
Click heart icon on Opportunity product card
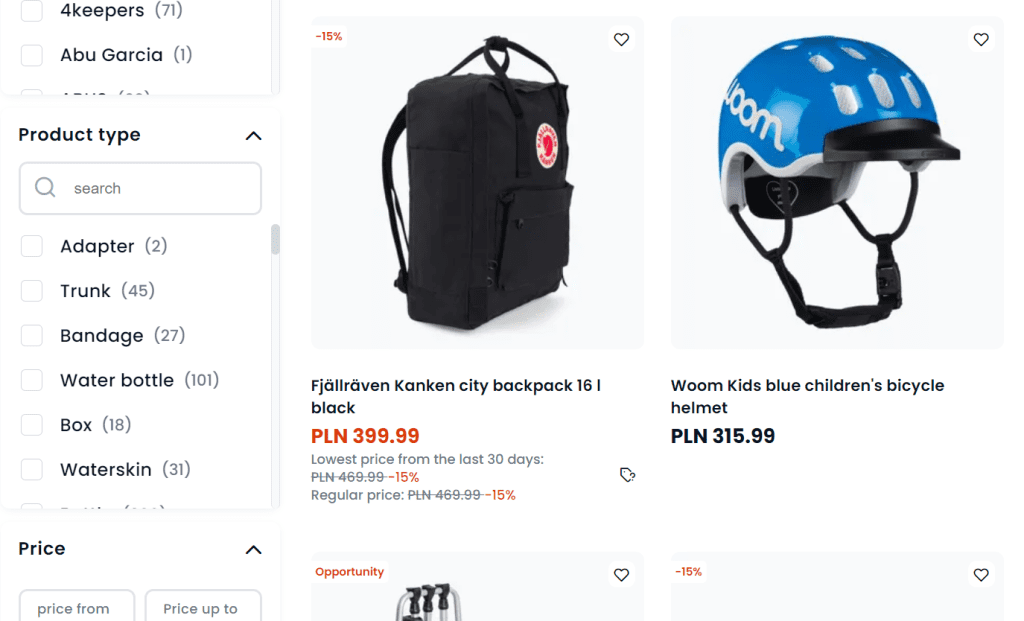coord(621,575)
